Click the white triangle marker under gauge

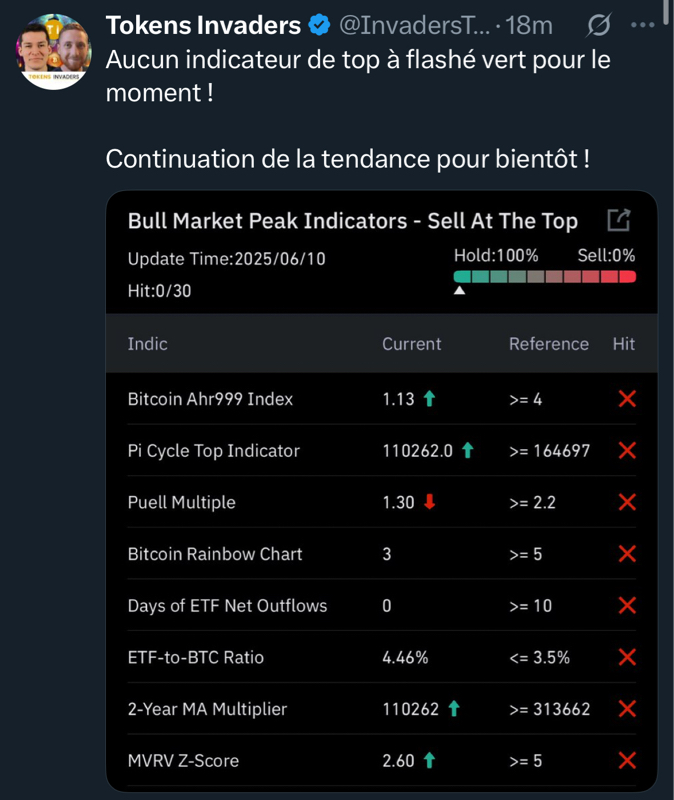click(459, 291)
